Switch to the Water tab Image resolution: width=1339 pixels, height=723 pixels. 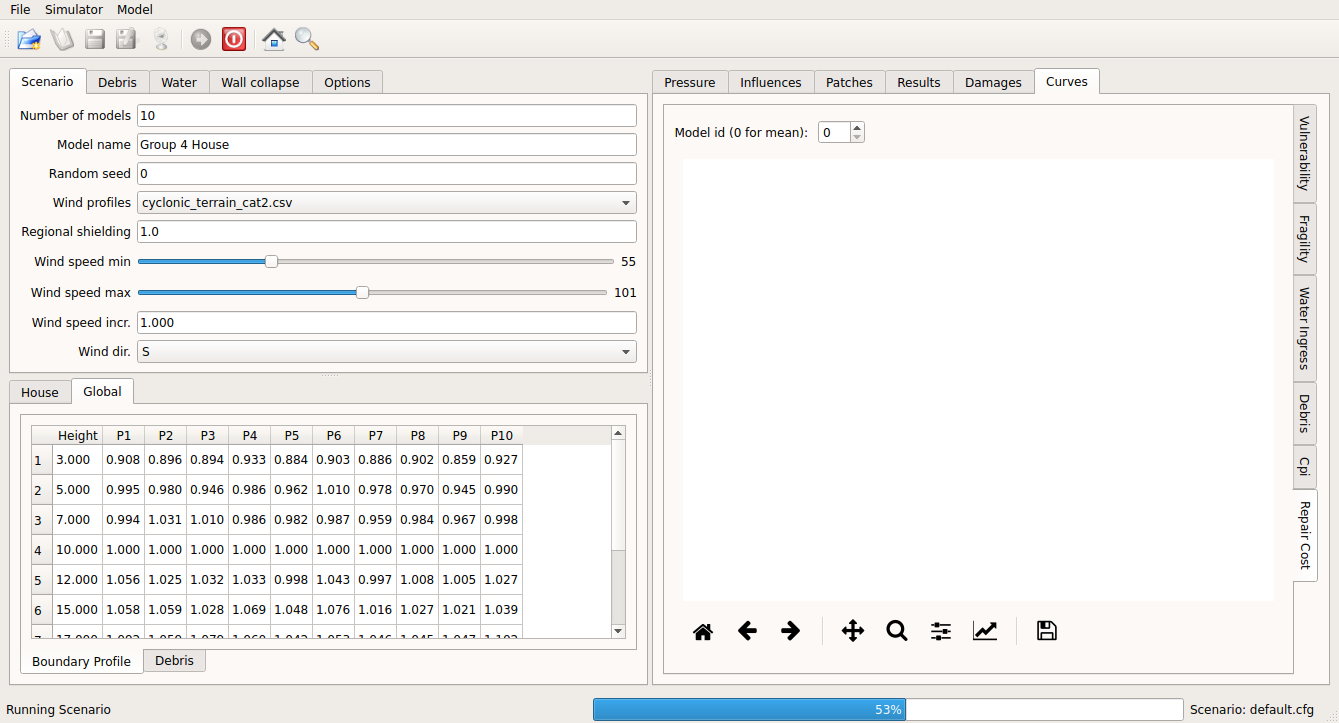tap(179, 82)
